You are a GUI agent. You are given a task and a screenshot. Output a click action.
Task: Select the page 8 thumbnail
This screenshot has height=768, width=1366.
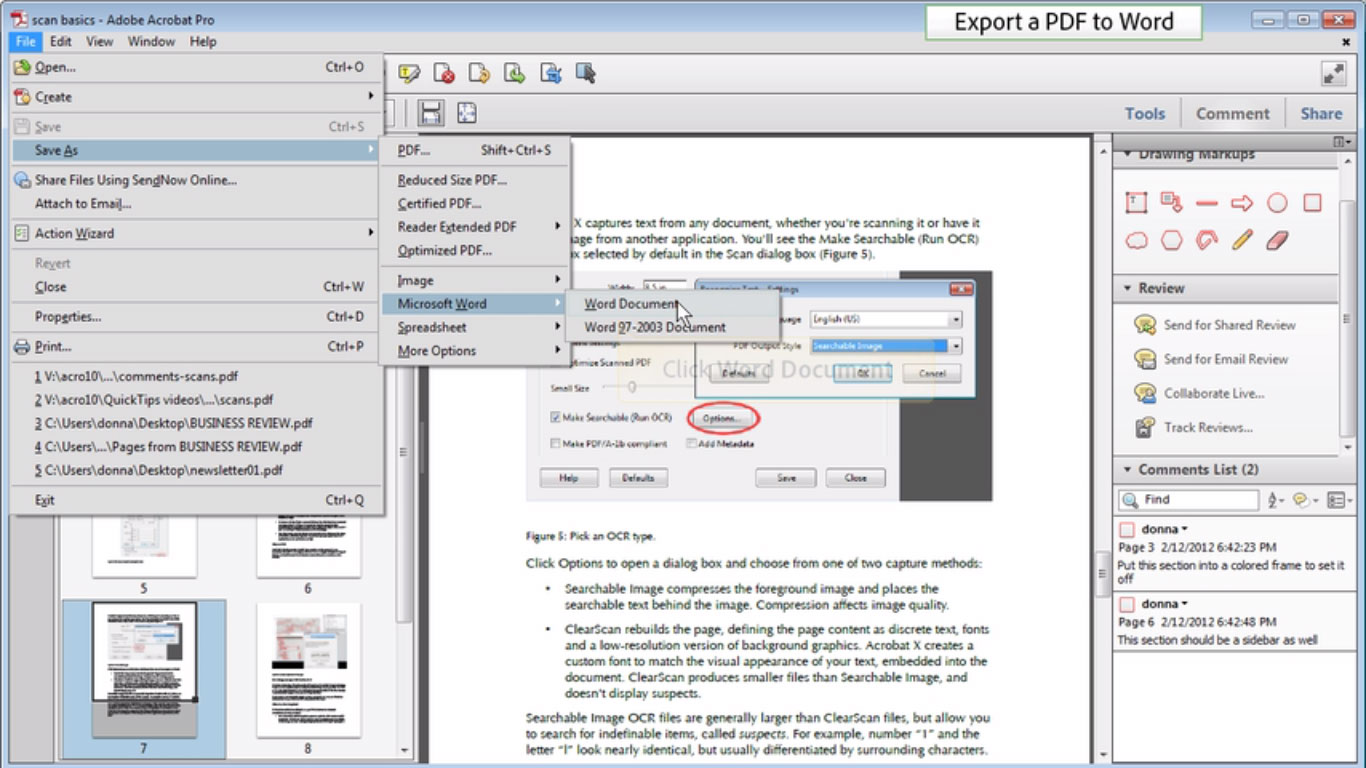point(308,672)
